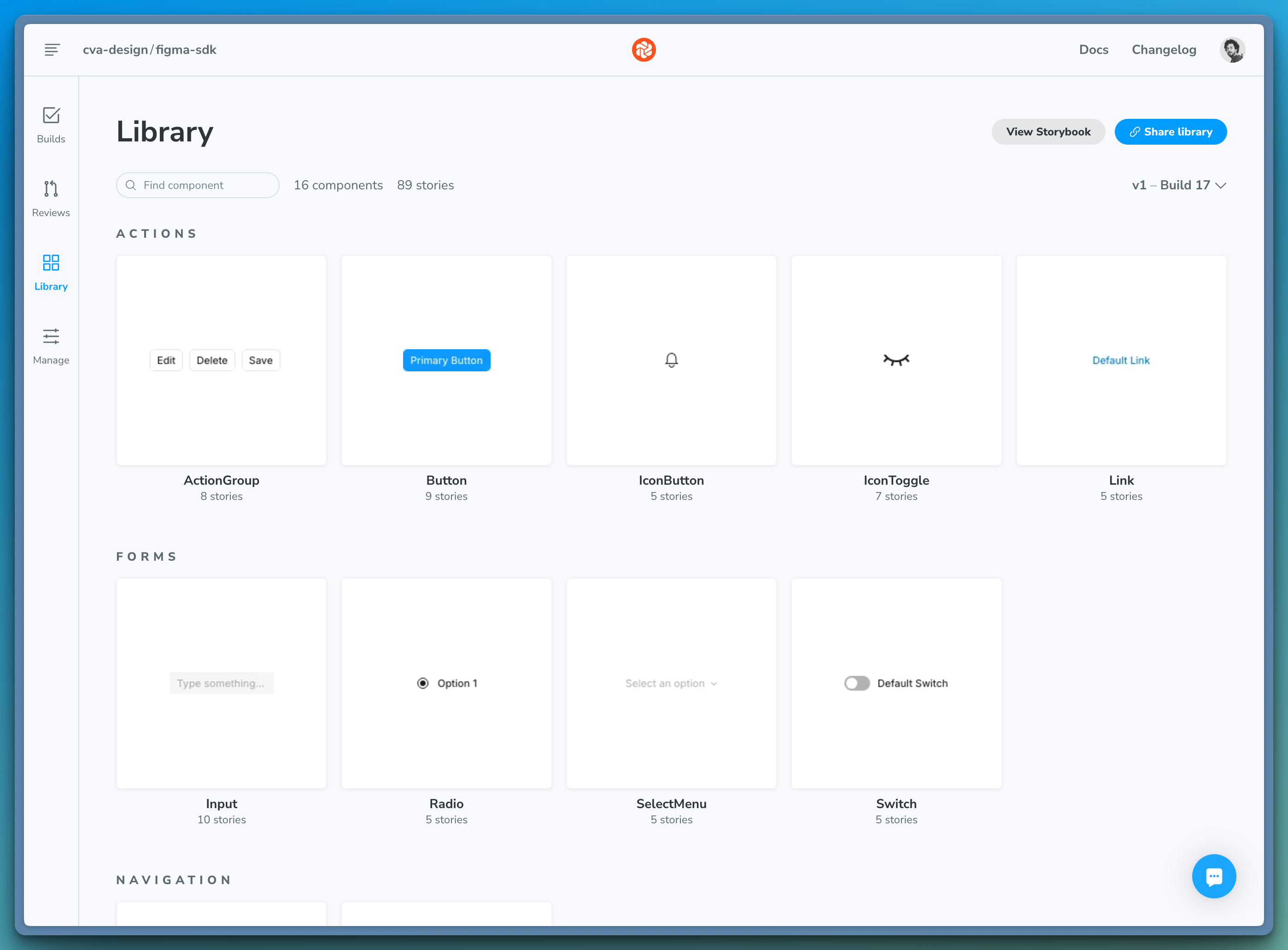Open the Radio component card
Screen dimensions: 1288x950
(x=446, y=683)
